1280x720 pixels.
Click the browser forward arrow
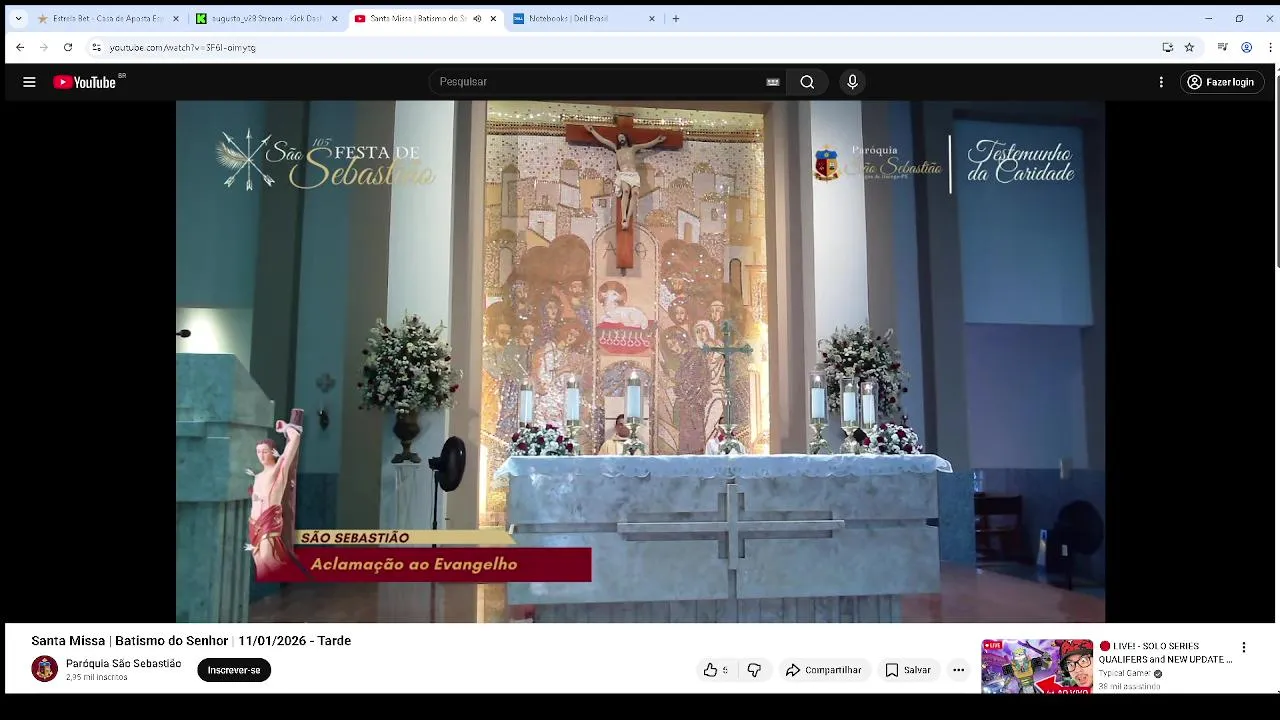pyautogui.click(x=44, y=47)
